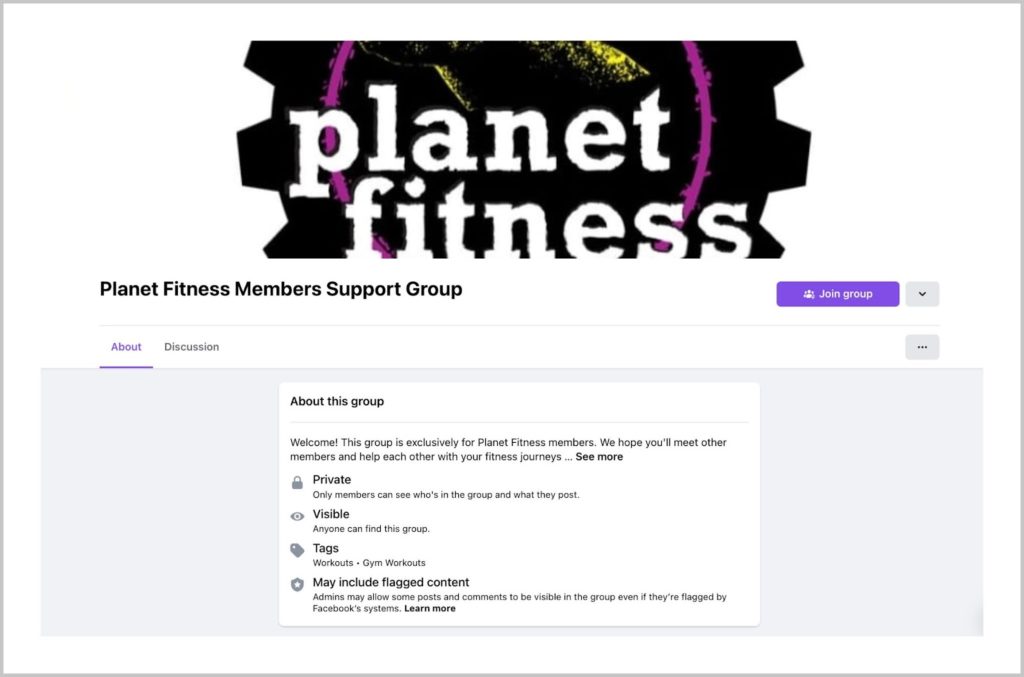The width and height of the screenshot is (1024, 677).
Task: Click the tag icon beside Tags
Action: click(297, 550)
